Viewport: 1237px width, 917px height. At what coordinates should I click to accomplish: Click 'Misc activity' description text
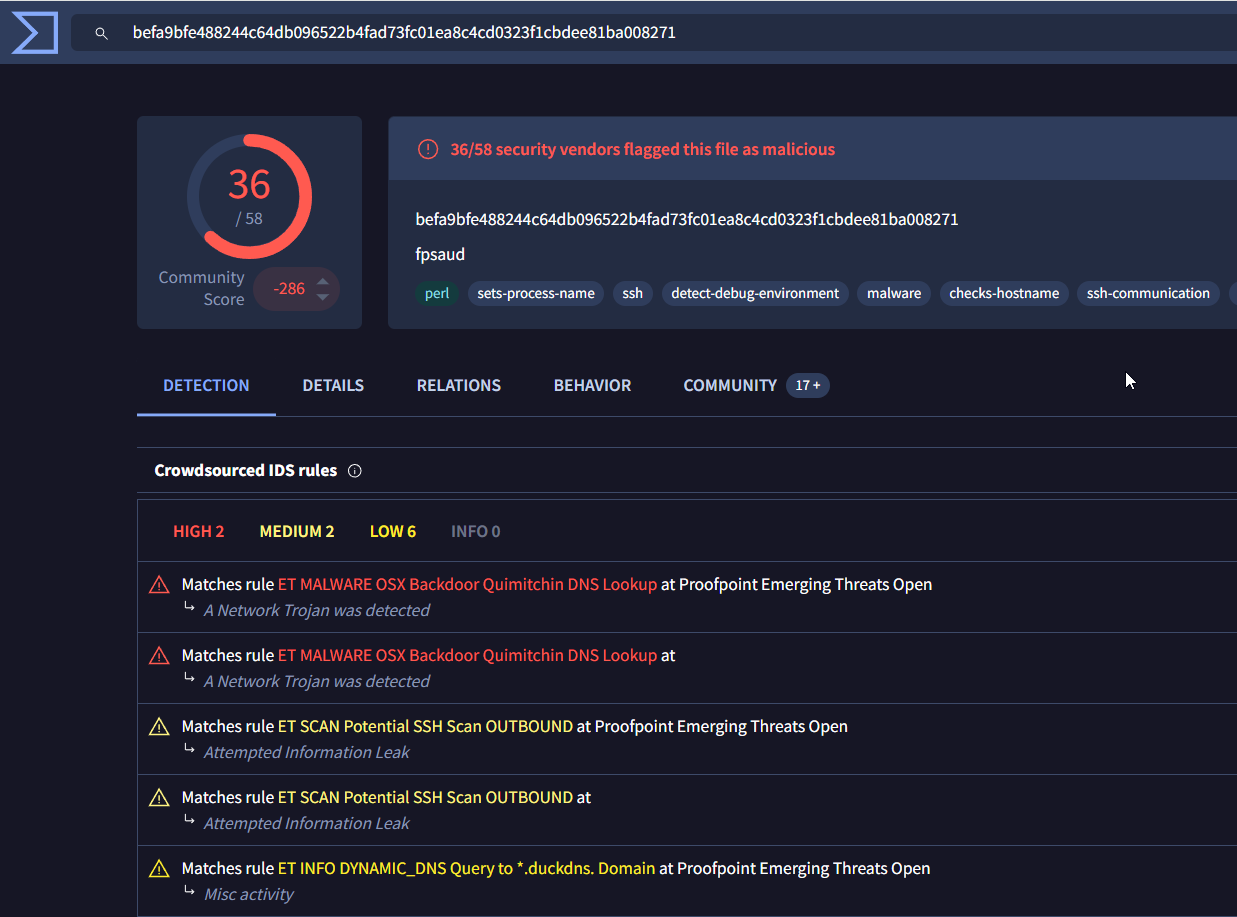[249, 894]
